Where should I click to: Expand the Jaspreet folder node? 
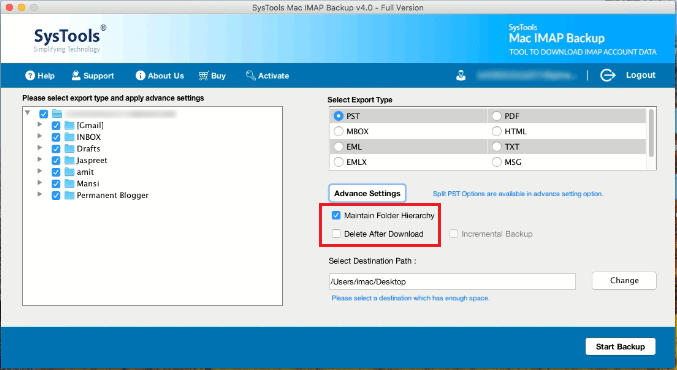pos(40,159)
